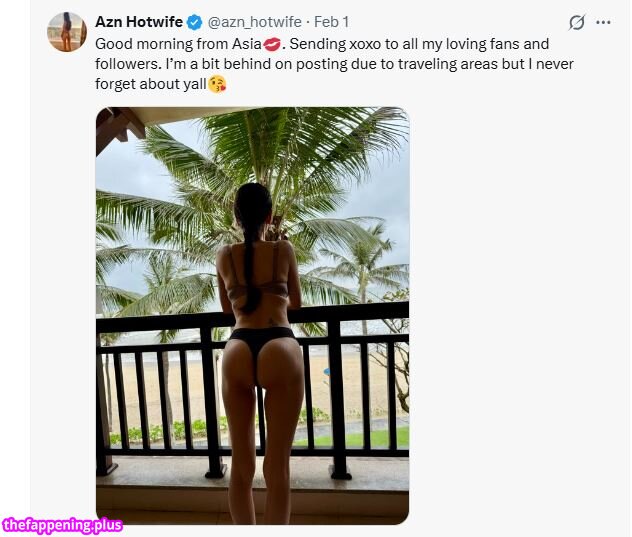Expand the attached balcony beach photo
632x537 pixels.
[x=252, y=316]
